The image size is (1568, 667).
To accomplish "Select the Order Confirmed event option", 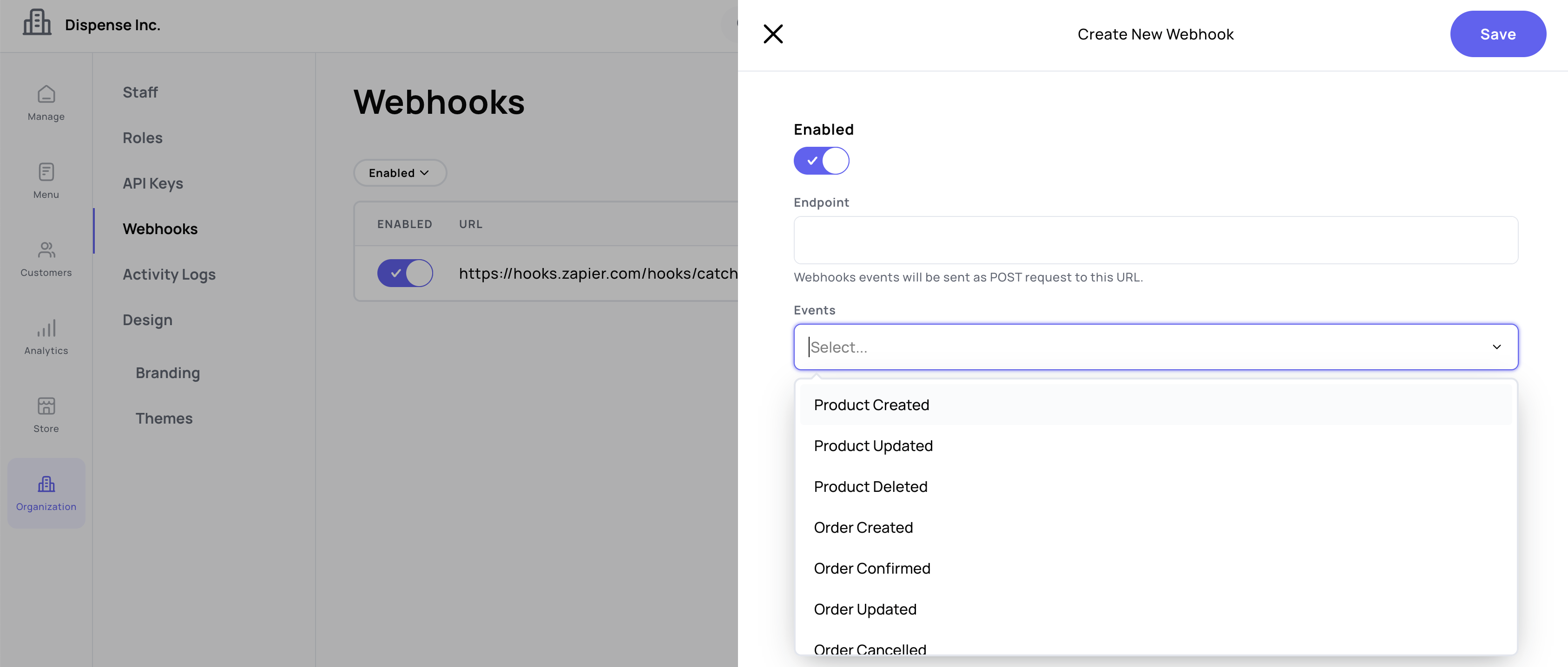I will (x=872, y=568).
